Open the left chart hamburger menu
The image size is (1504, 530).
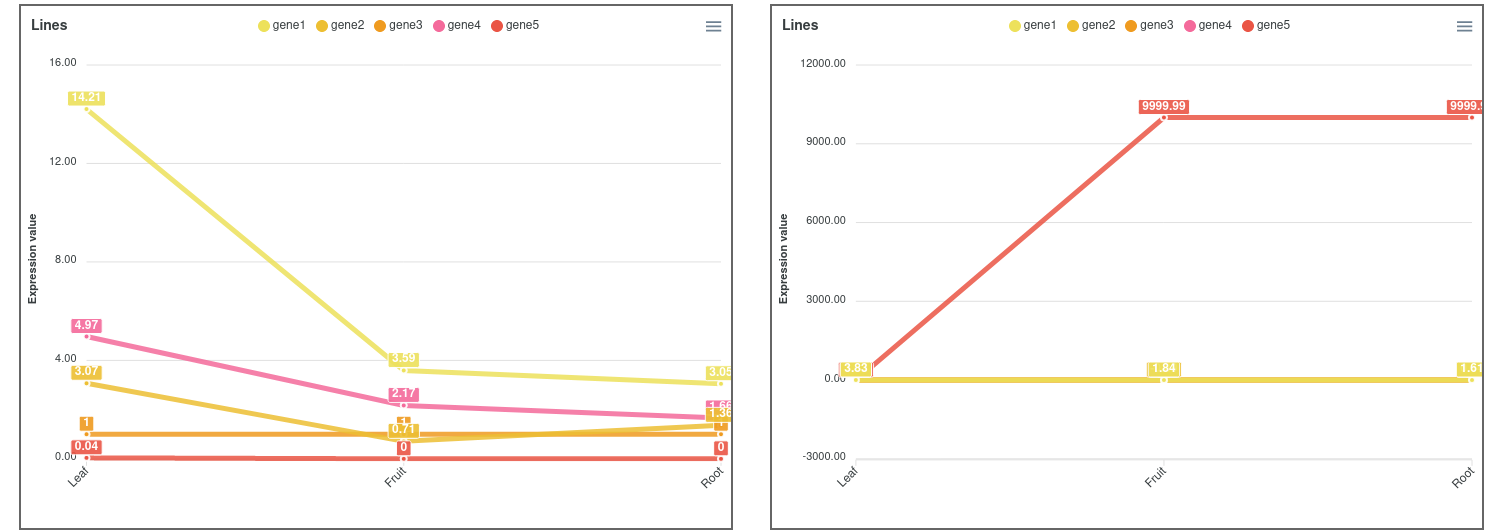point(713,27)
